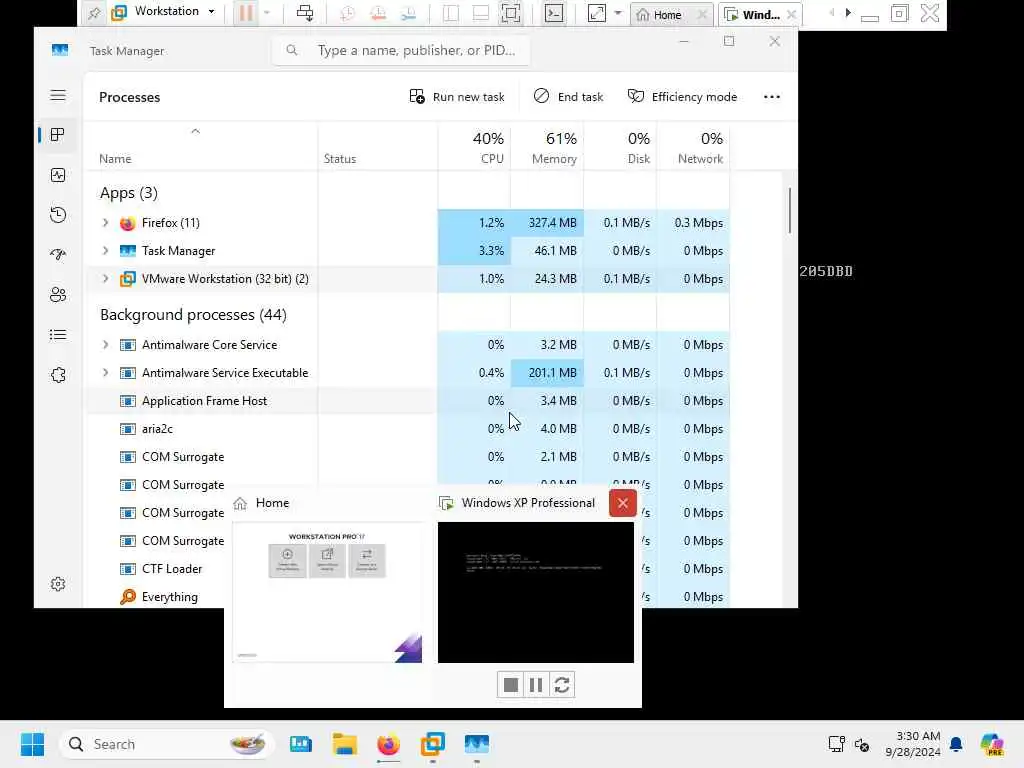The image size is (1024, 768).
Task: Open Firefox from taskbar
Action: pos(388,744)
